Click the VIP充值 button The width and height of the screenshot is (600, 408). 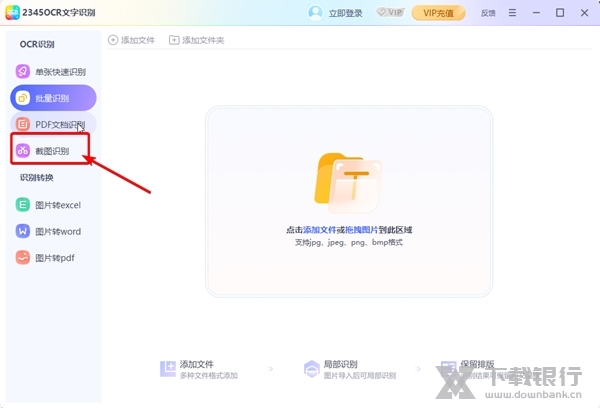pos(439,13)
